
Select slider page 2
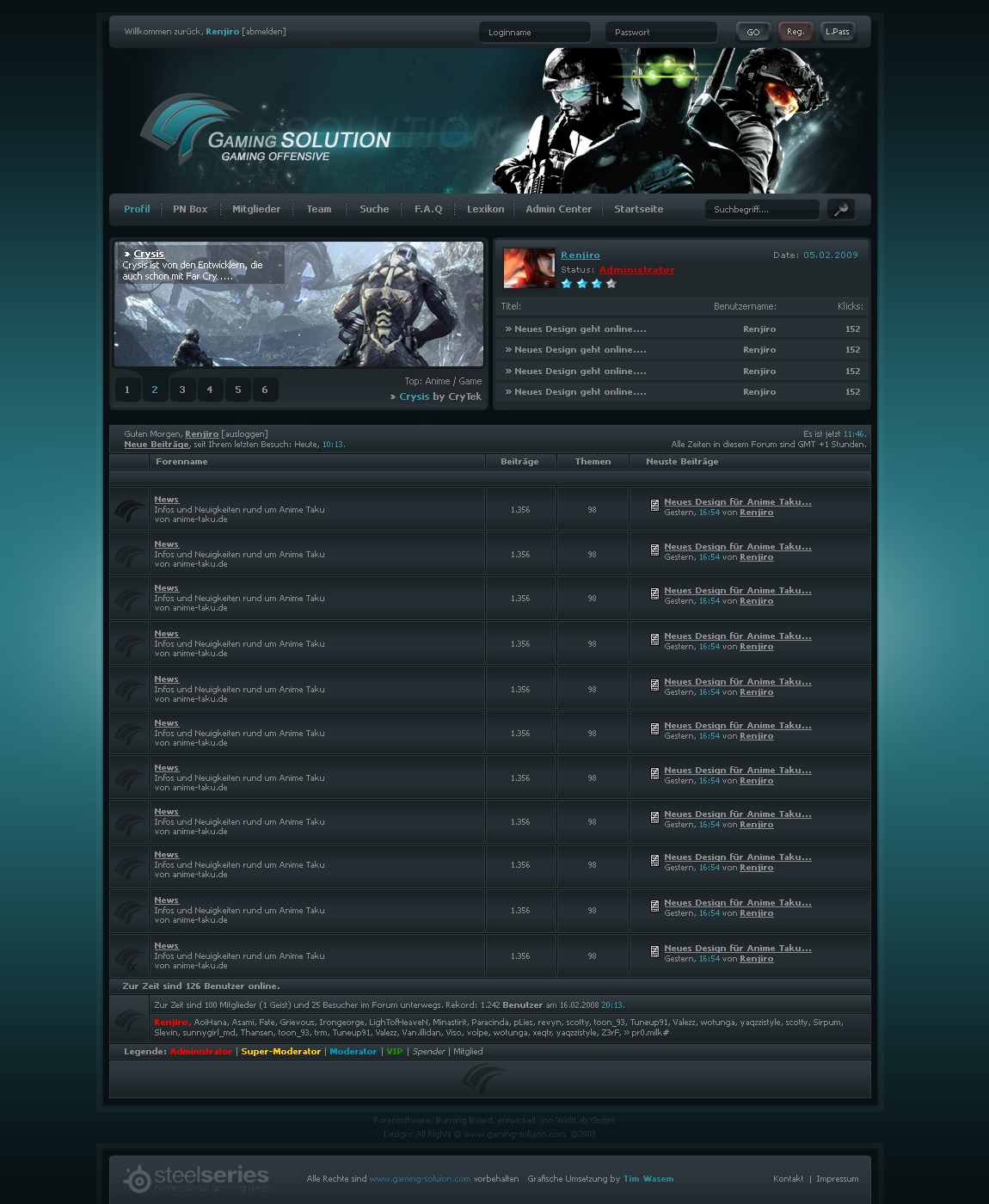pos(155,390)
